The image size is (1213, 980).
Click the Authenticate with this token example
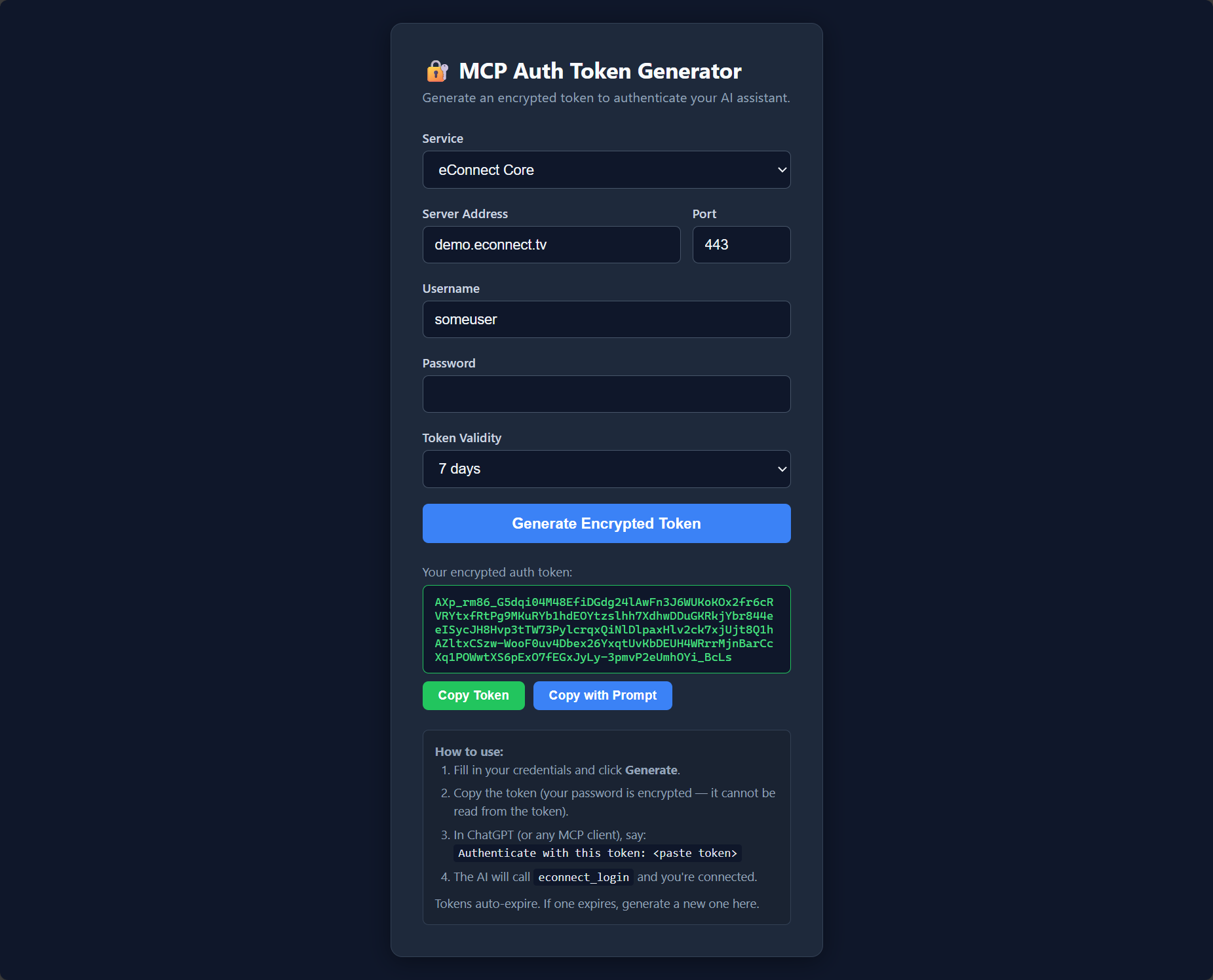pyautogui.click(x=596, y=853)
